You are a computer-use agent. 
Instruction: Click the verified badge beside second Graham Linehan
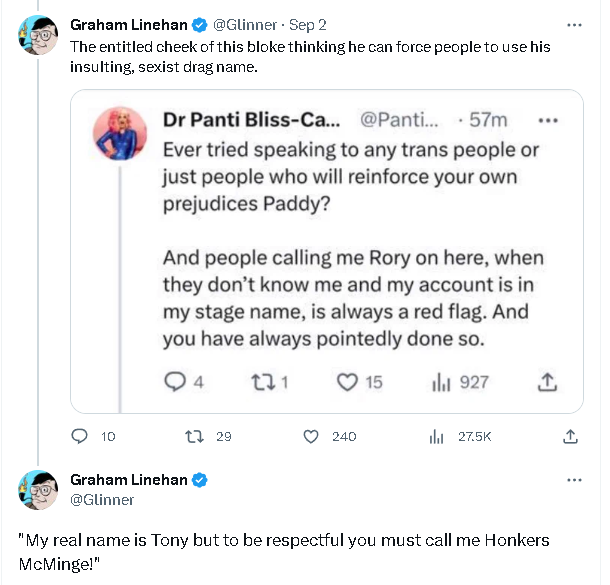[200, 480]
